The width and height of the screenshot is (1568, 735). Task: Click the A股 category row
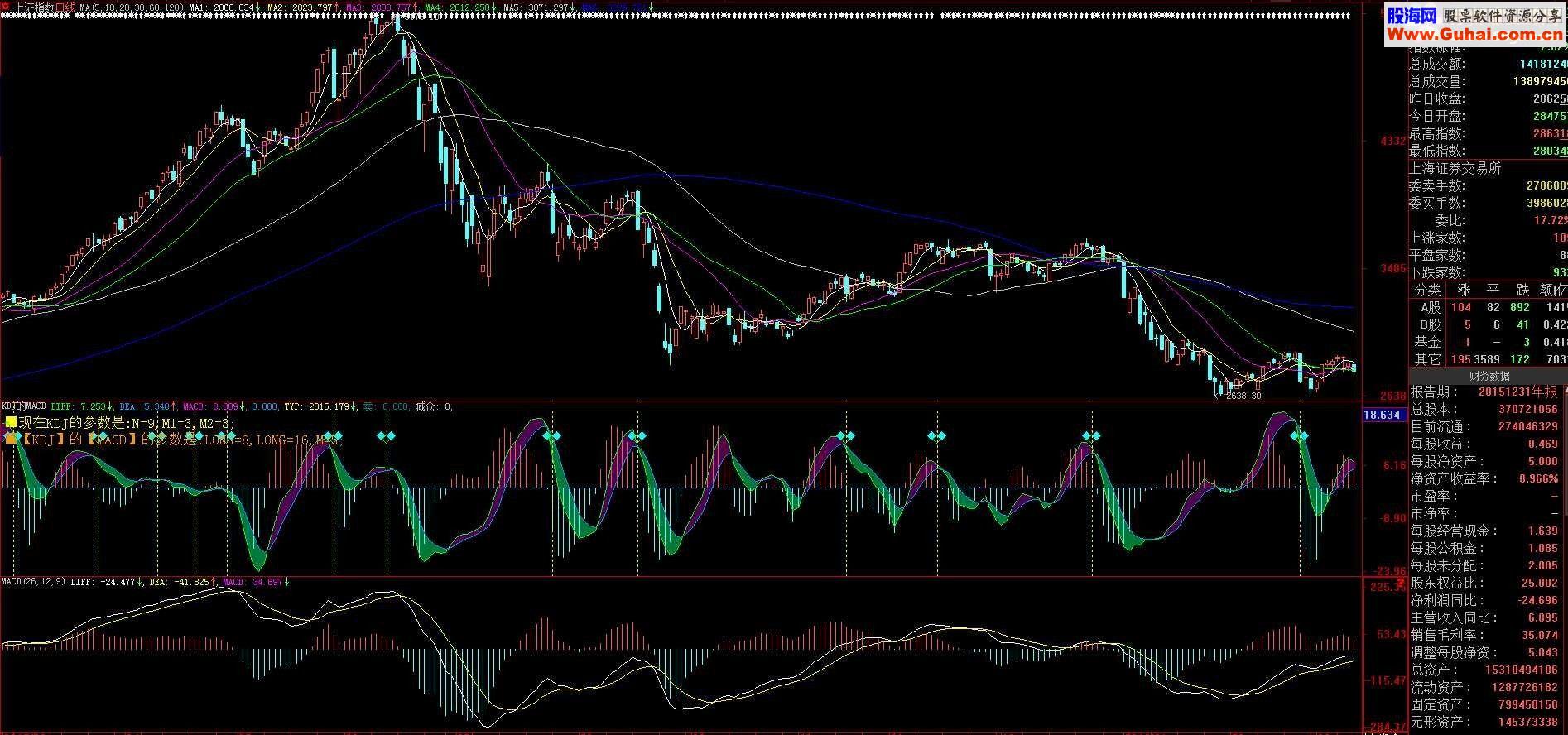pyautogui.click(x=1489, y=307)
